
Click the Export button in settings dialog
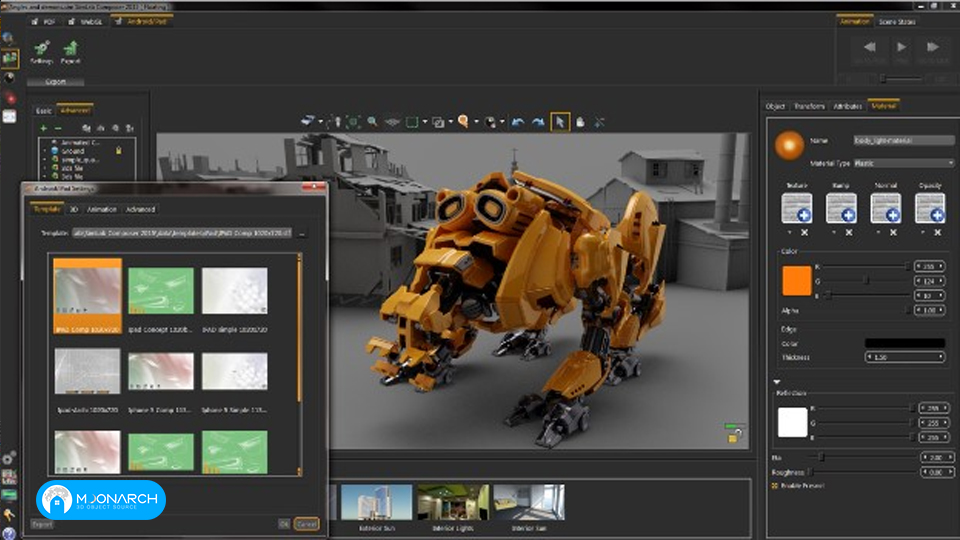42,524
